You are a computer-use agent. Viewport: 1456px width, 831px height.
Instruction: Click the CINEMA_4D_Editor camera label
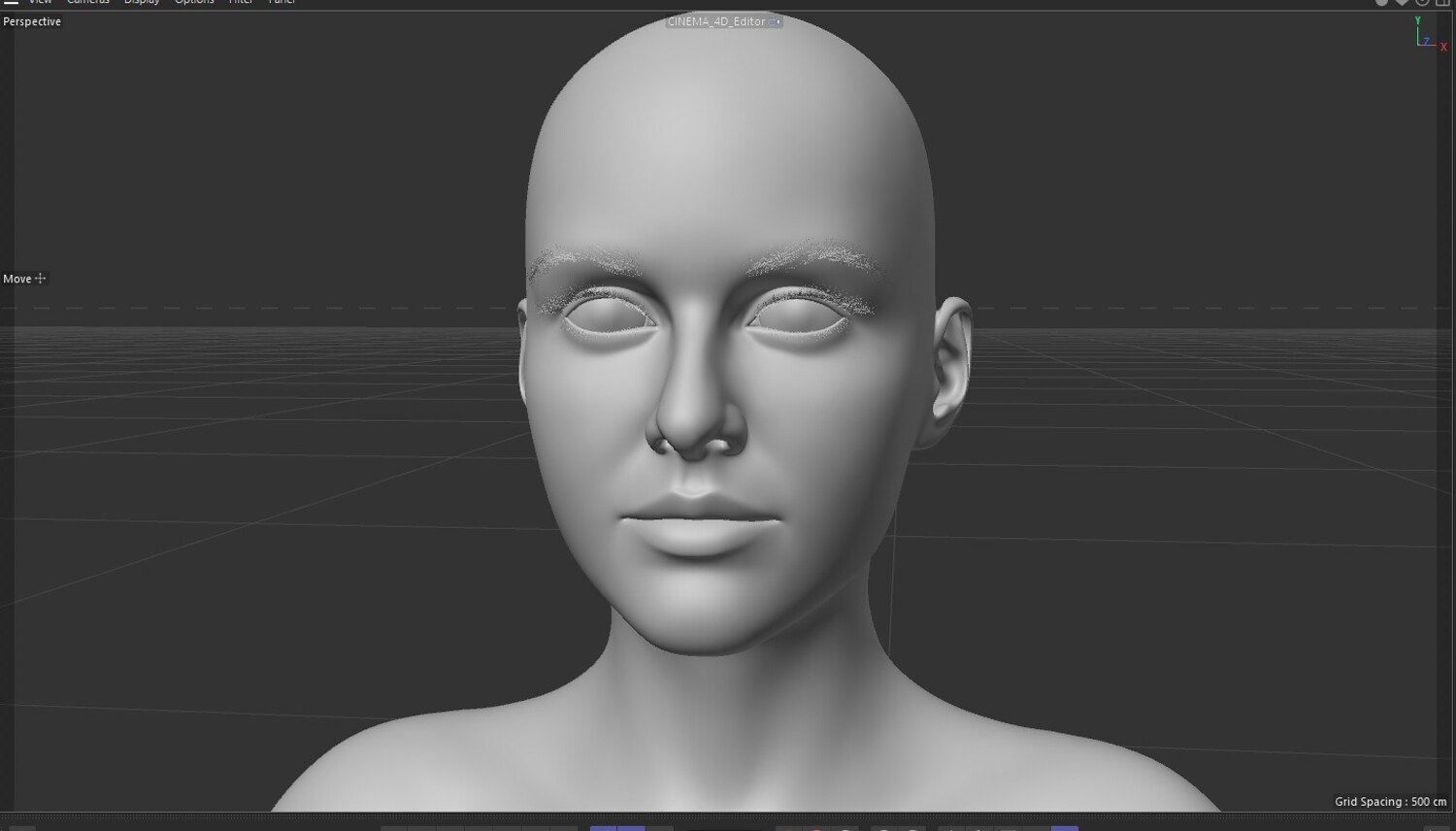716,21
